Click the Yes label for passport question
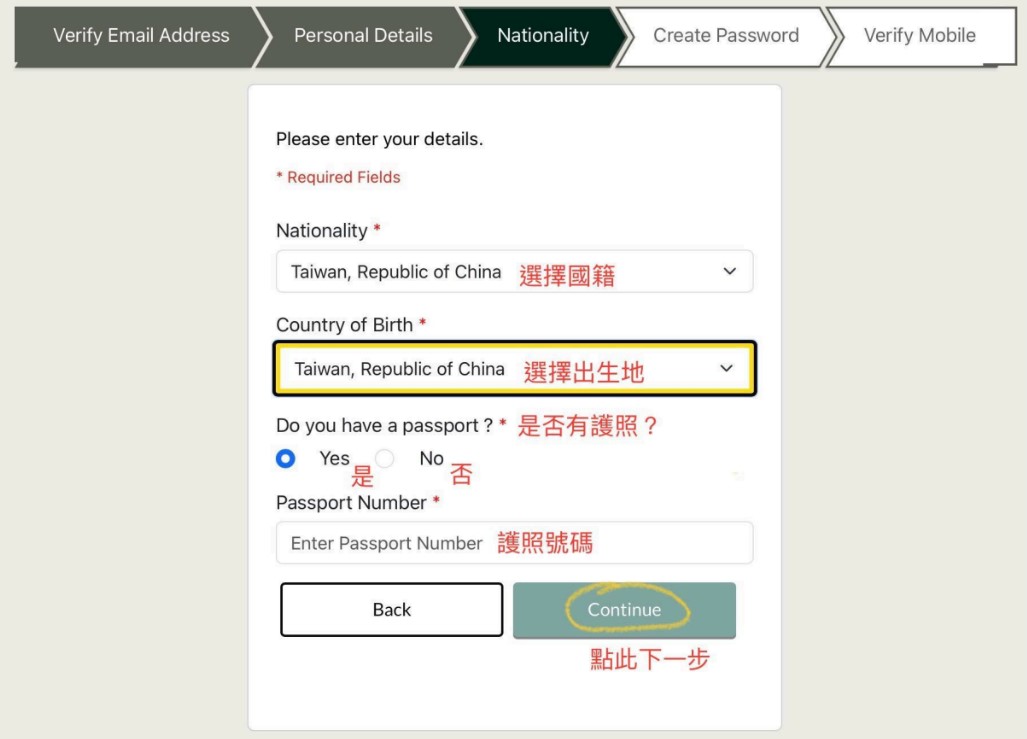Viewport: 1027px width, 739px height. (x=334, y=459)
